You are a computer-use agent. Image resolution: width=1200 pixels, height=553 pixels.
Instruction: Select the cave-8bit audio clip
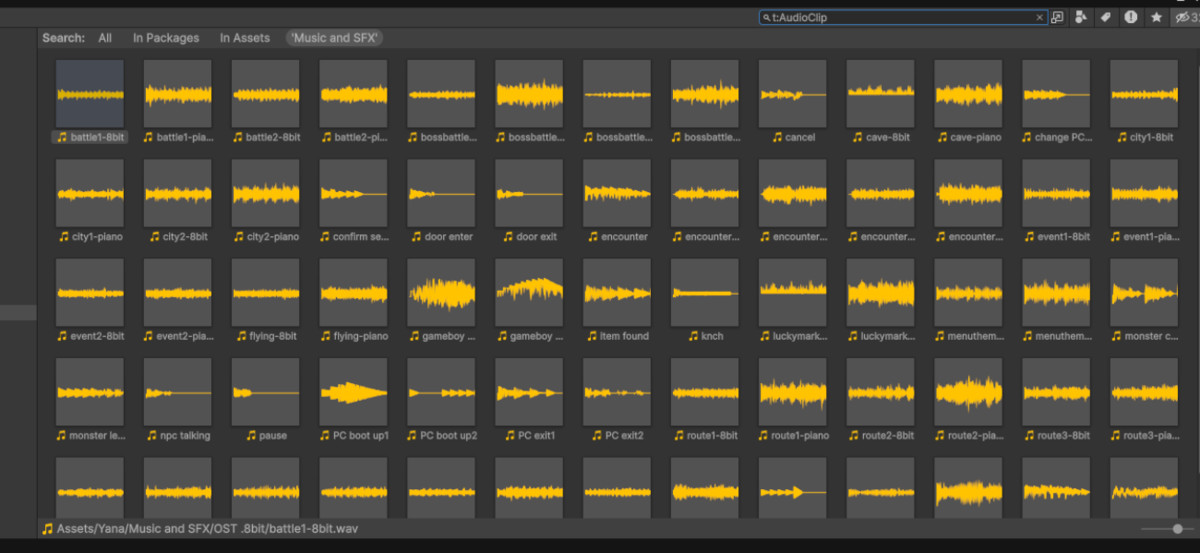[x=880, y=102]
